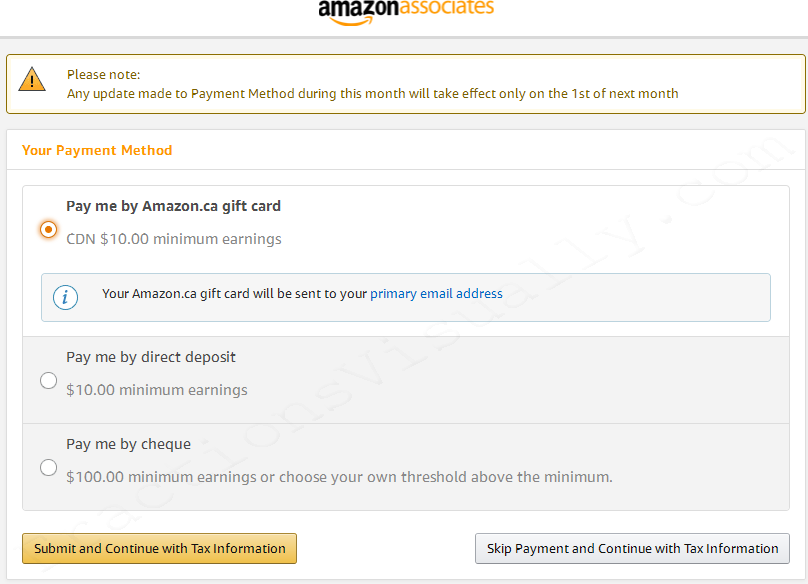Click the Pay me by cheque label
Viewport: 808px width, 584px height.
(x=128, y=444)
